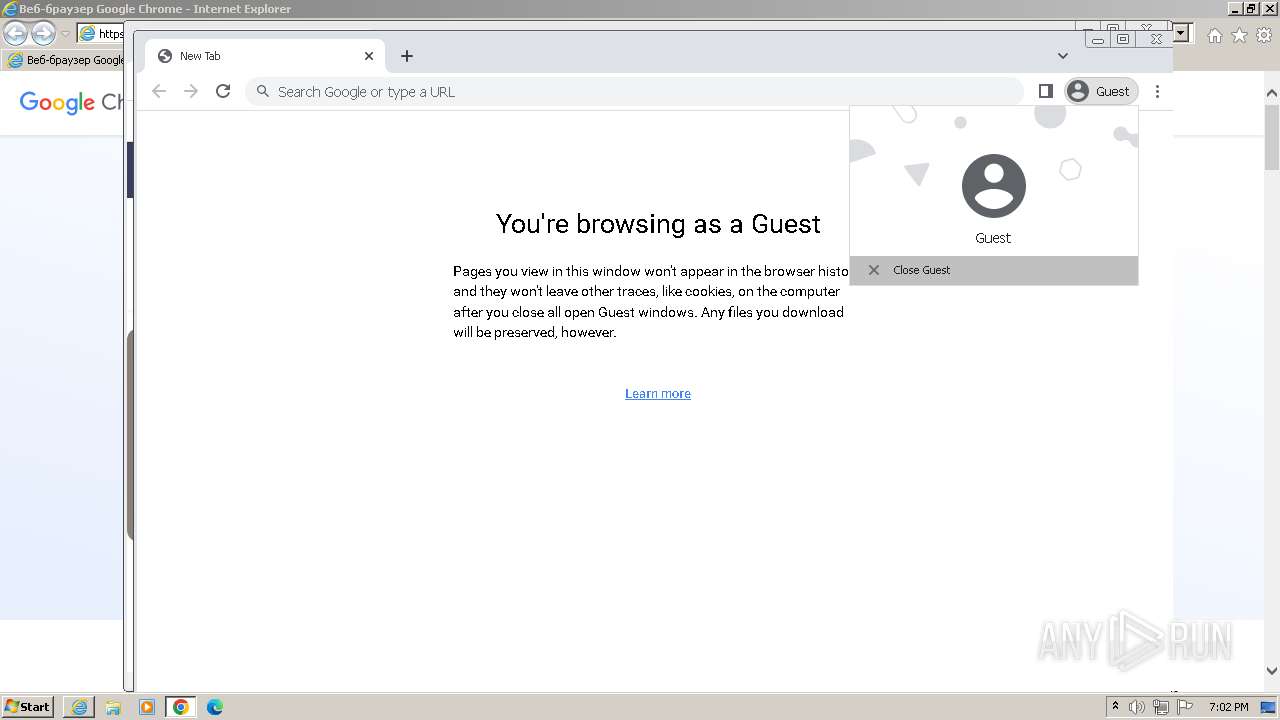Click Internet Explorer back button
Screen dimensions: 1280x720
coord(15,33)
